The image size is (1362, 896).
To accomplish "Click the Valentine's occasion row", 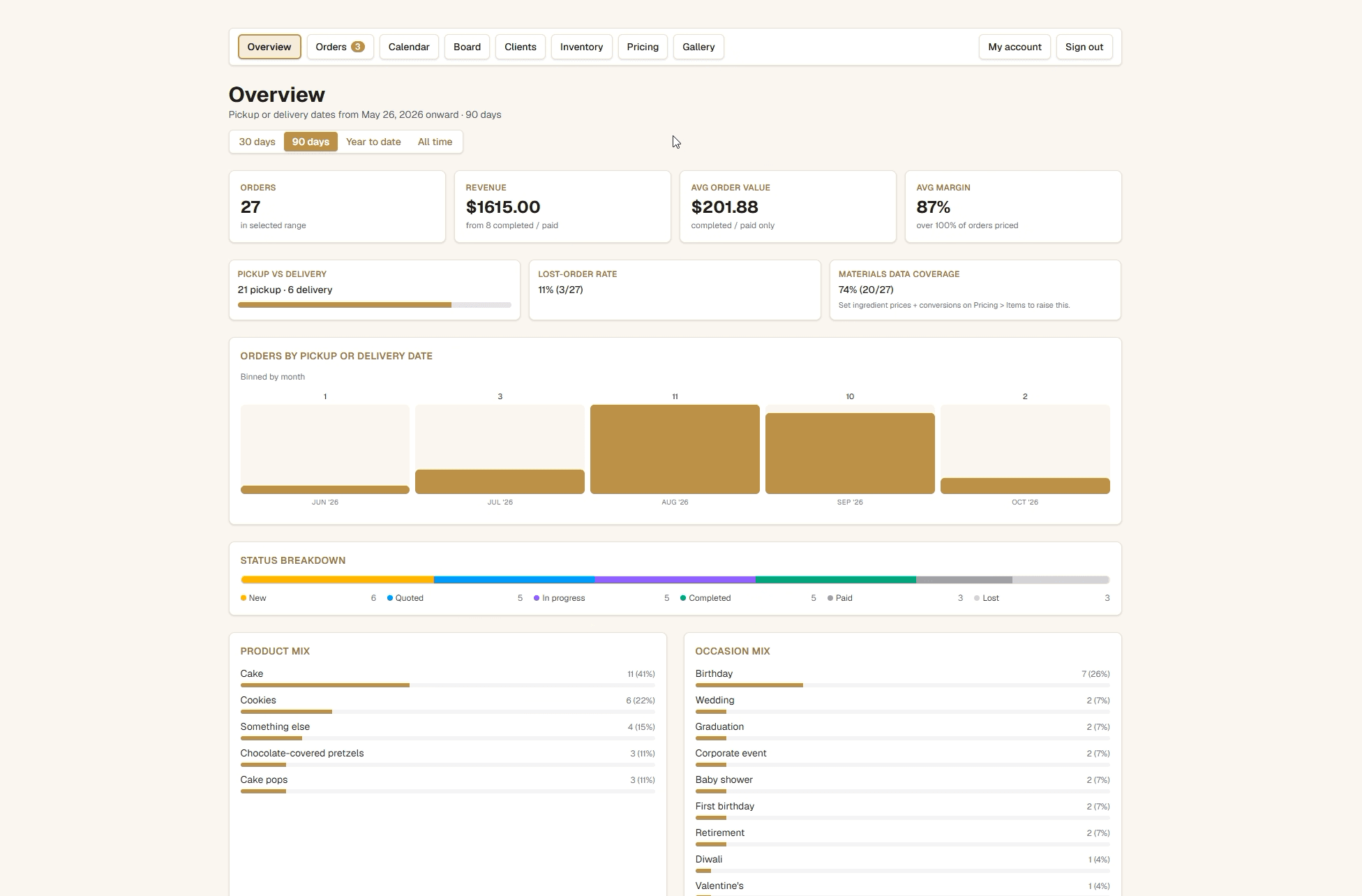I will [x=902, y=888].
